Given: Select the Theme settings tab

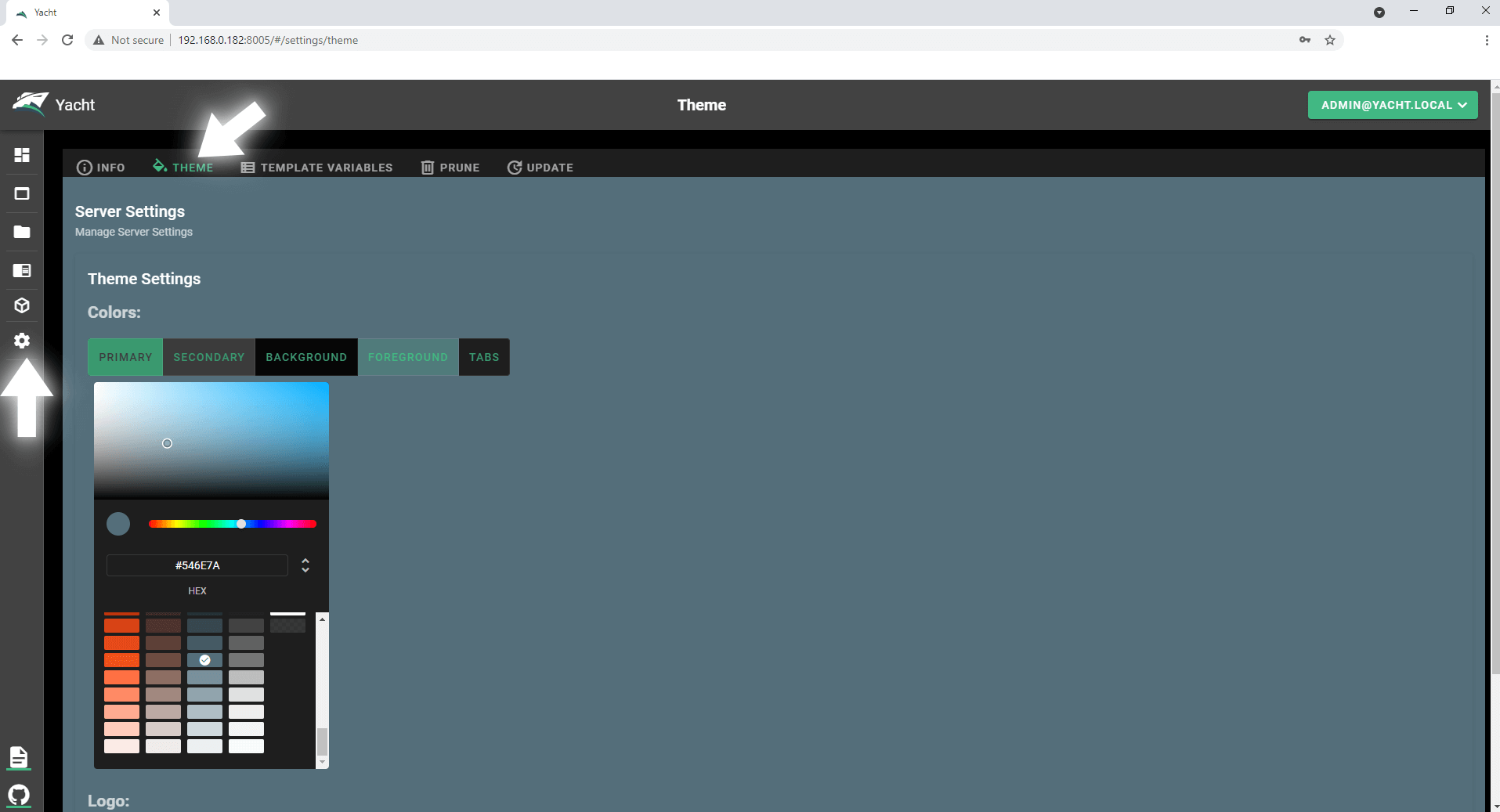Looking at the screenshot, I should click(183, 168).
